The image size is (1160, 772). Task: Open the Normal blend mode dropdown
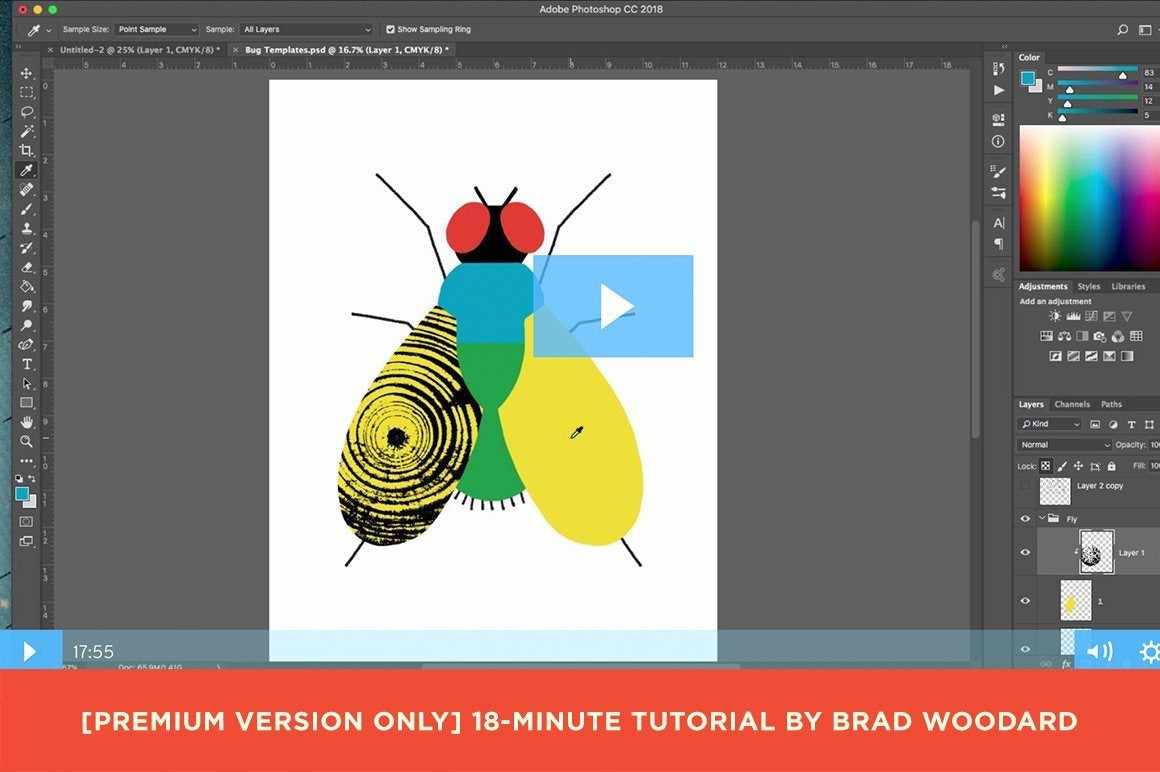(1064, 445)
